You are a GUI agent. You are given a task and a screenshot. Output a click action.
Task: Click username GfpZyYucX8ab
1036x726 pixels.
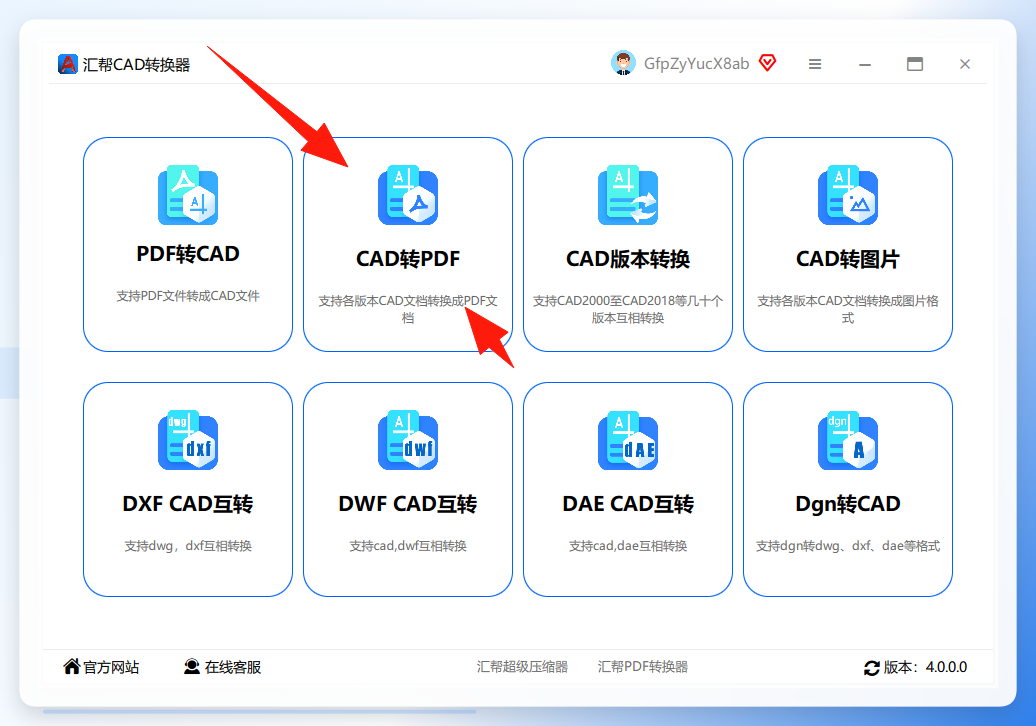(696, 63)
